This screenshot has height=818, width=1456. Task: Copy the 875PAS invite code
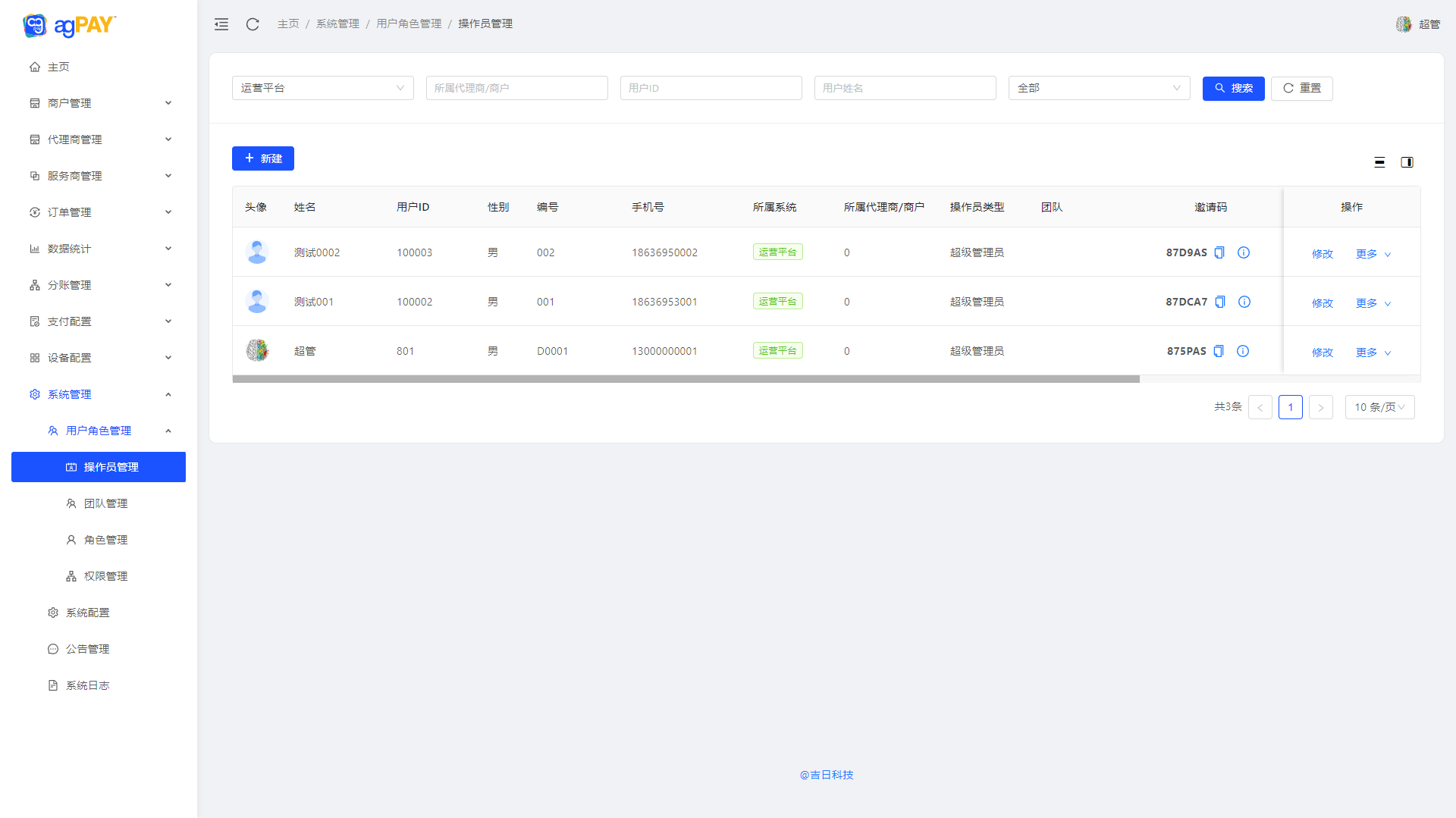click(1219, 351)
